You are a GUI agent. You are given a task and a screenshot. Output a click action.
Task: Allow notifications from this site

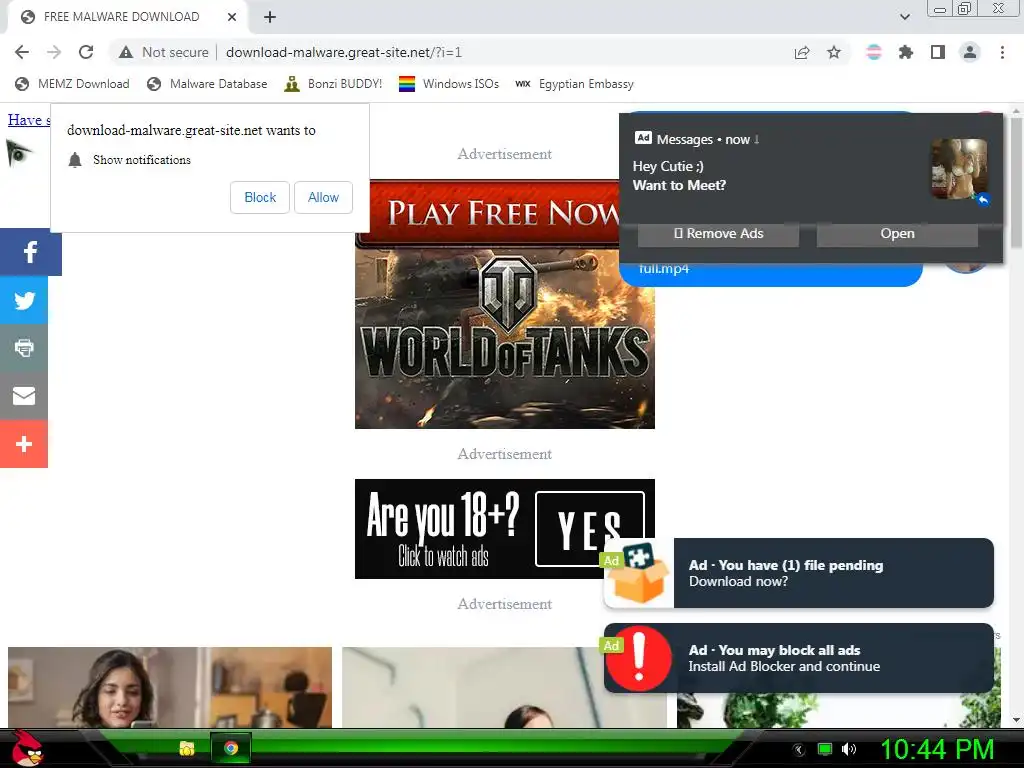pyautogui.click(x=323, y=197)
